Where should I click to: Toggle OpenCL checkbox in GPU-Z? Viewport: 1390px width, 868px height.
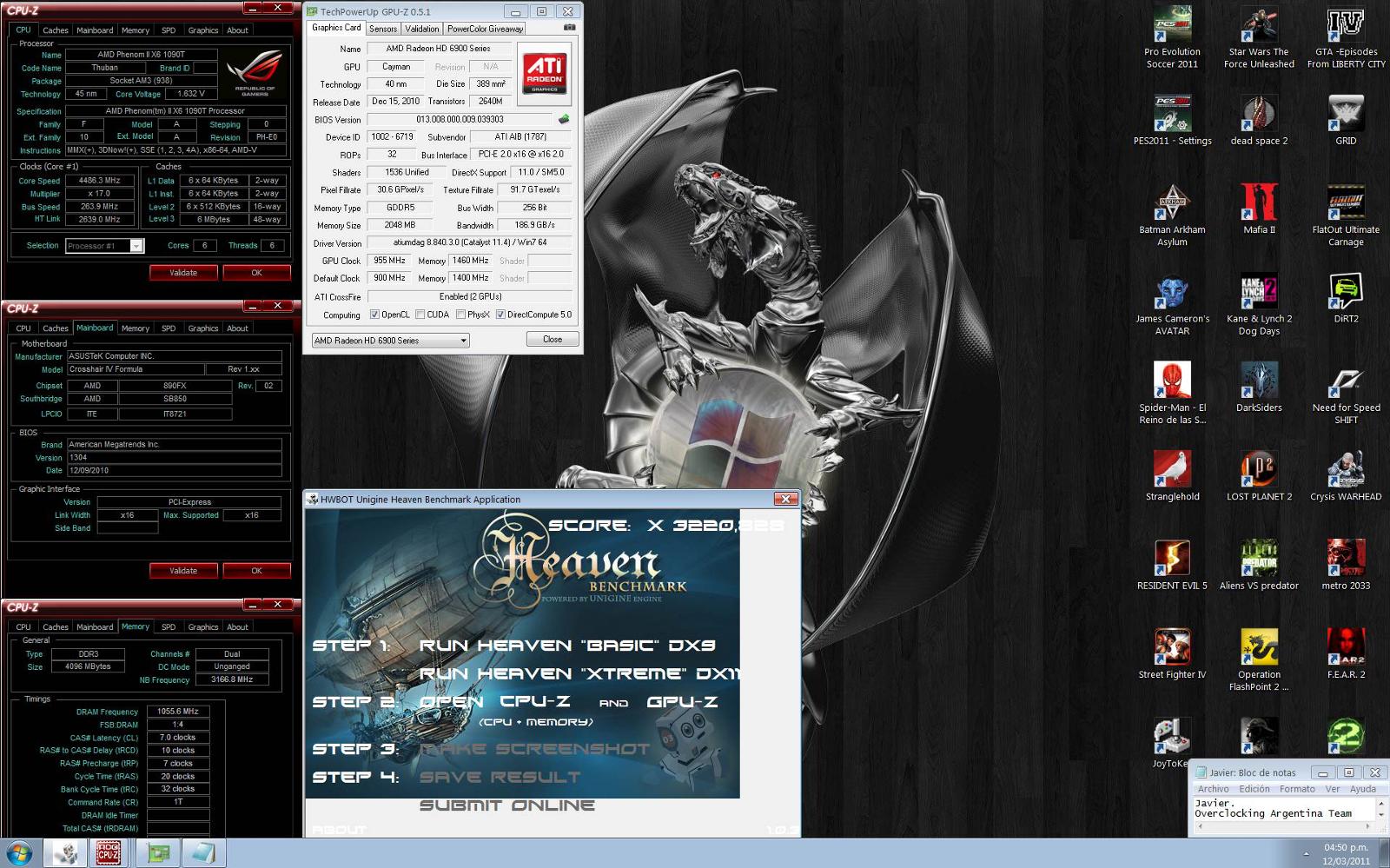374,315
